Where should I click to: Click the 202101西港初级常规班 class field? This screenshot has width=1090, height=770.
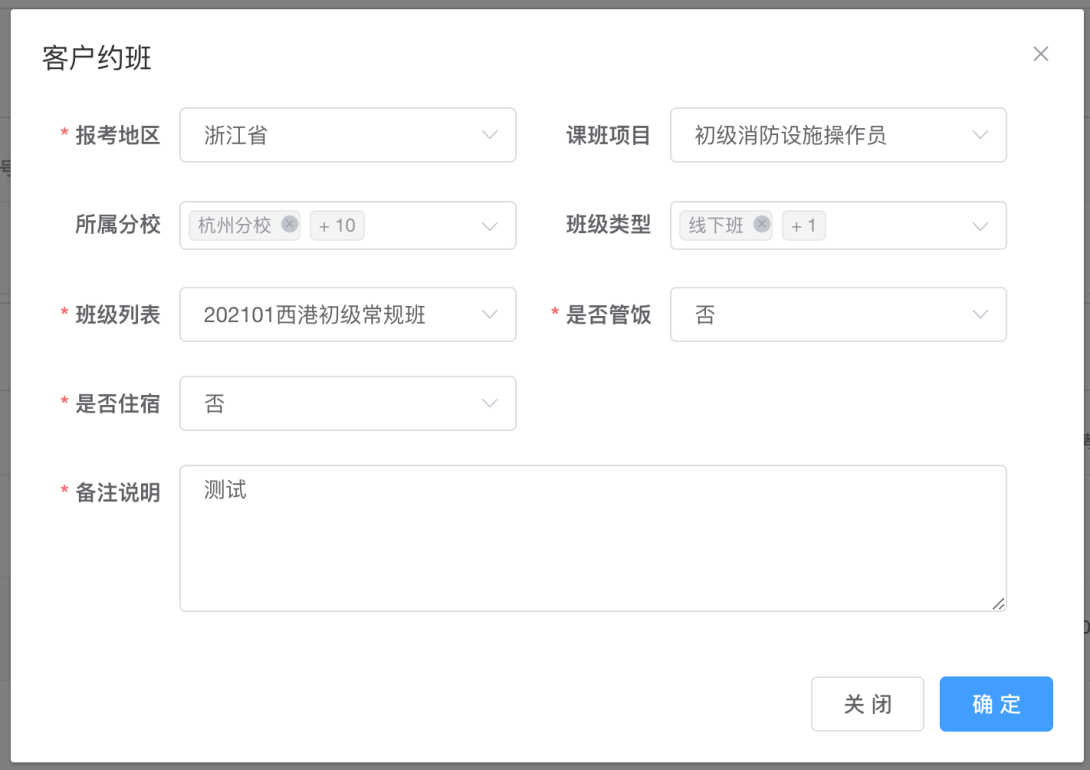click(x=330, y=315)
